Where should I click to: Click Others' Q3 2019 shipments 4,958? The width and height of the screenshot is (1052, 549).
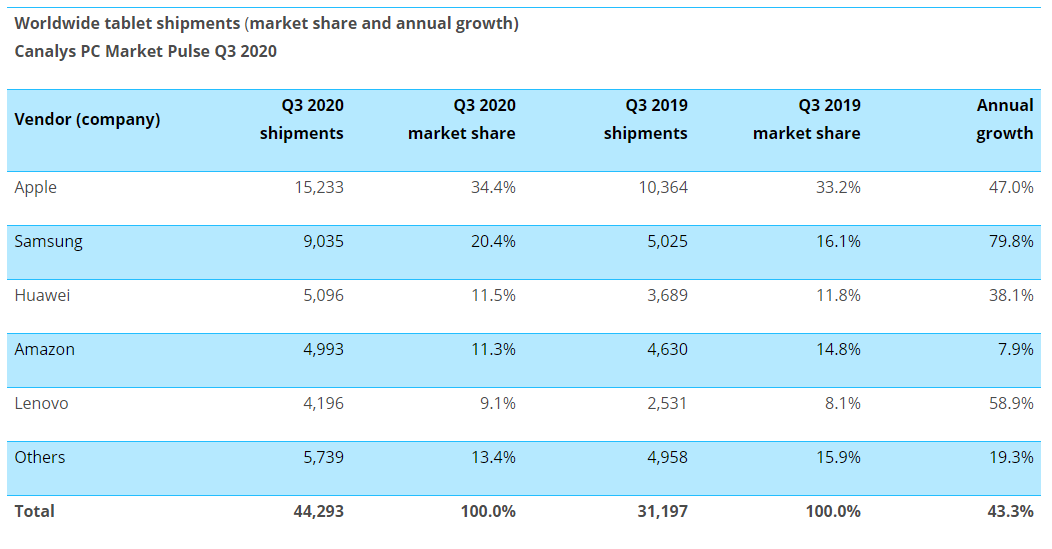pyautogui.click(x=668, y=458)
